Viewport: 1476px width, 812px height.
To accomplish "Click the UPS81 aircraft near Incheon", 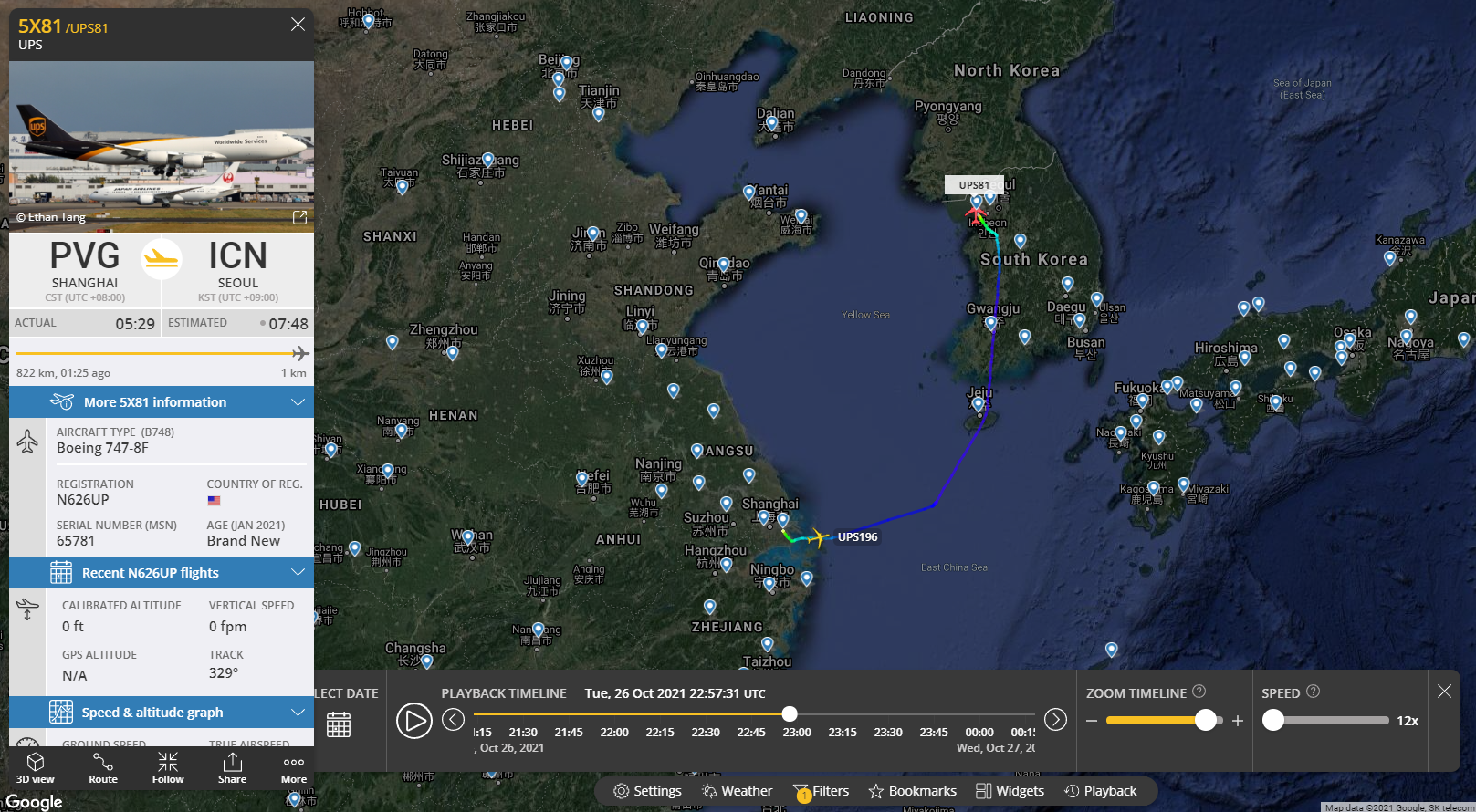I will pos(976,213).
